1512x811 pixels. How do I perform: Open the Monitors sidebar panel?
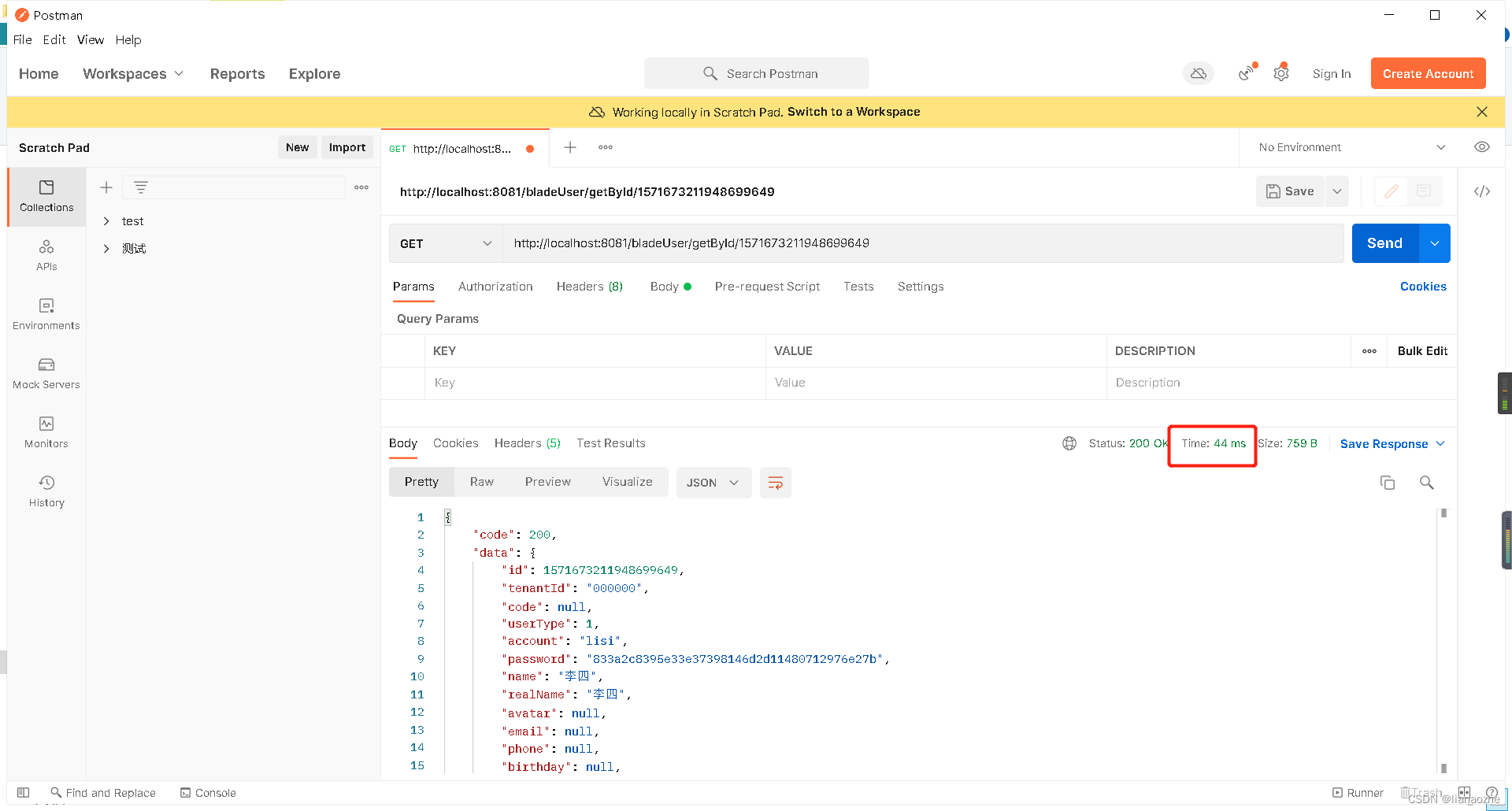coord(46,431)
